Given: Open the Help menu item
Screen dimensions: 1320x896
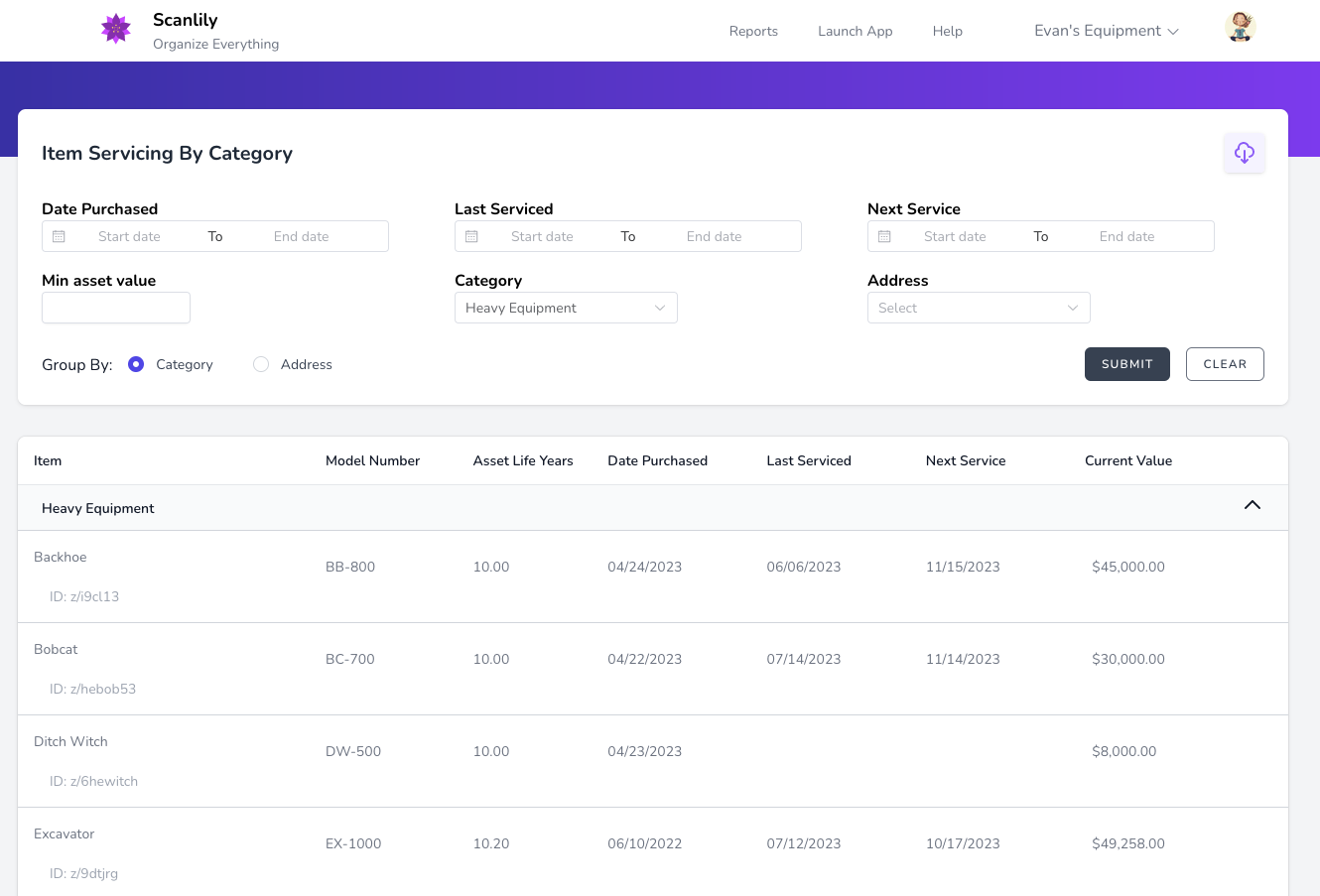Looking at the screenshot, I should (947, 31).
